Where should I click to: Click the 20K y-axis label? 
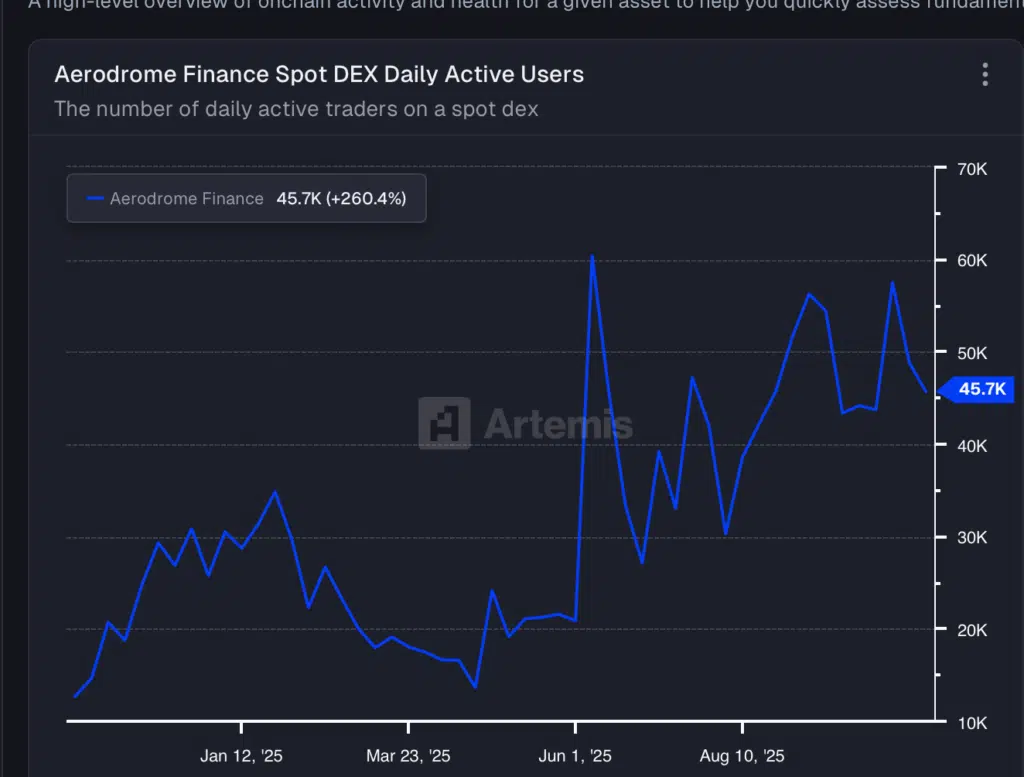click(x=972, y=630)
